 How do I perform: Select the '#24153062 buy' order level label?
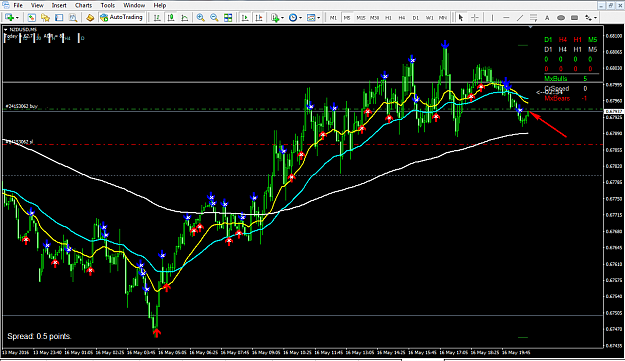[22, 106]
